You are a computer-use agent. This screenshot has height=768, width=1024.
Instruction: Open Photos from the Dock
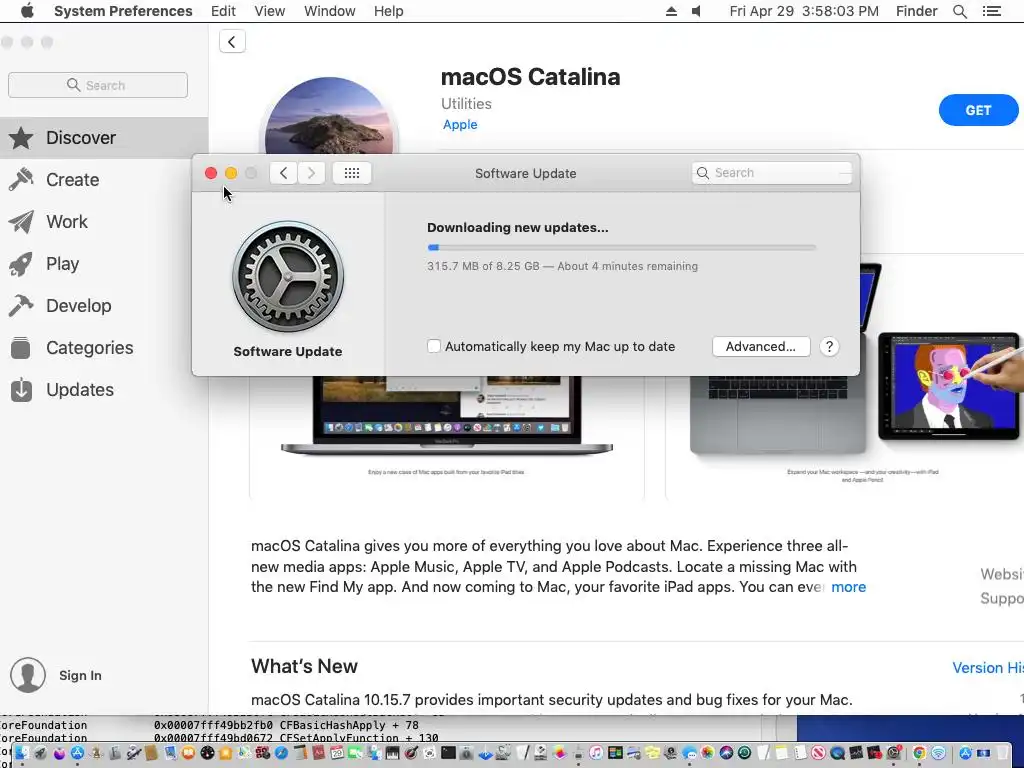tap(708, 753)
